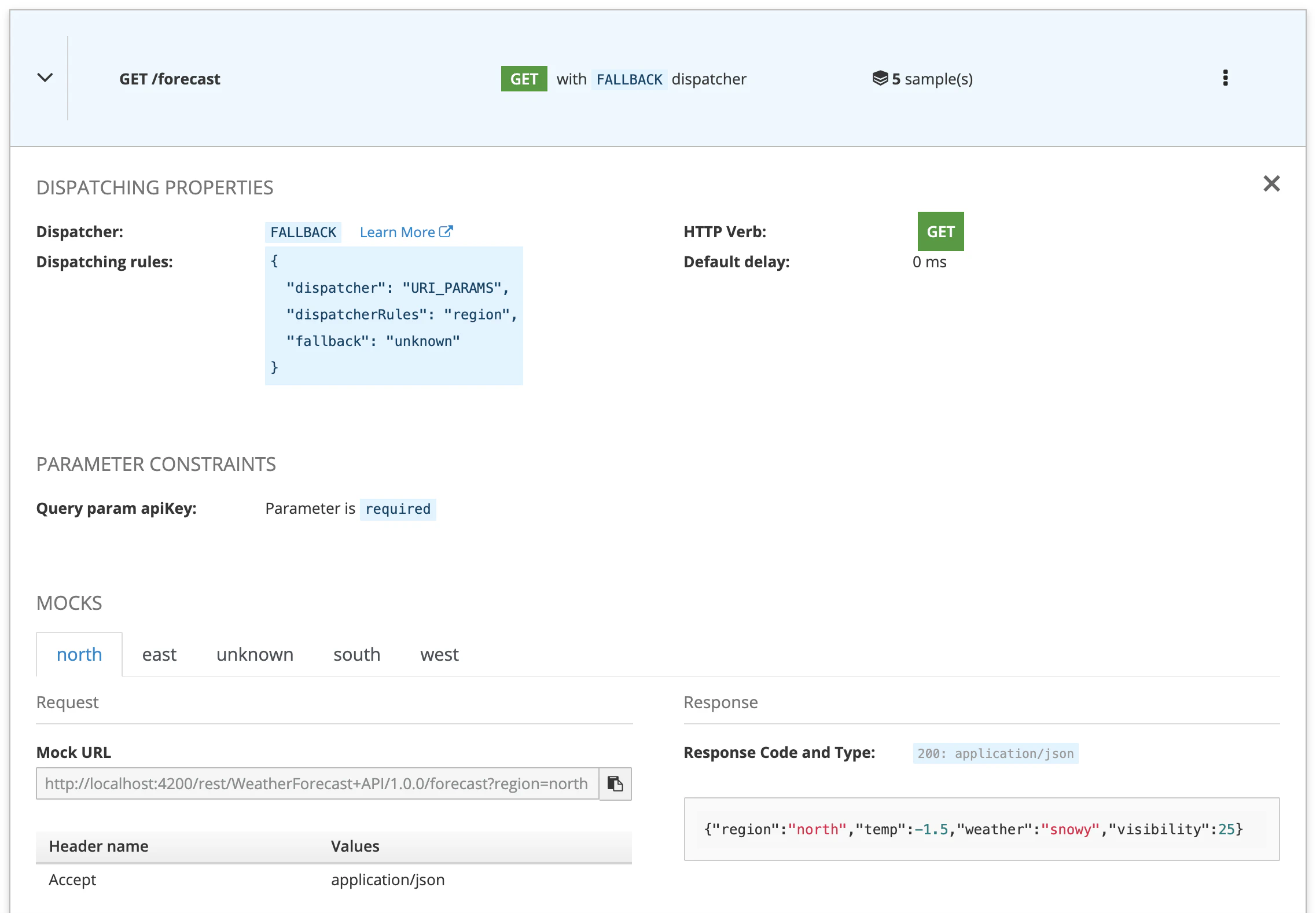The height and width of the screenshot is (913, 1316).
Task: Close the operation details panel
Action: (1271, 184)
